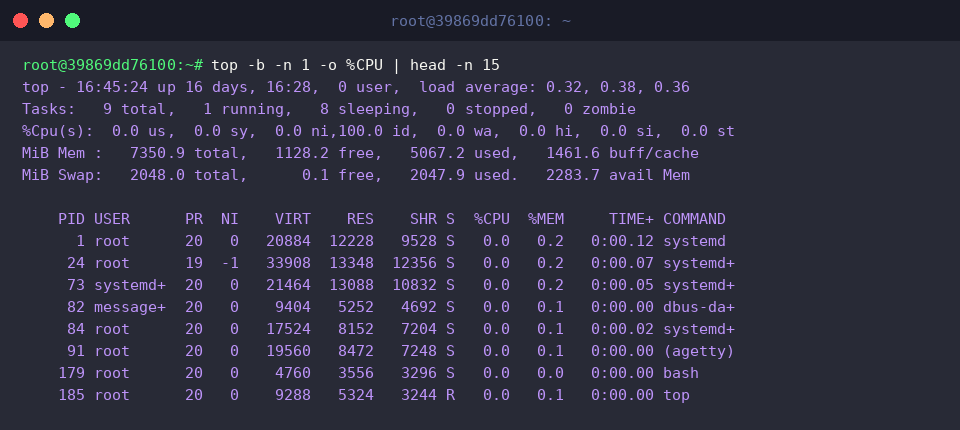This screenshot has width=960, height=430.
Task: Click the user systemd+ in PID 73 row
Action: coord(130,285)
